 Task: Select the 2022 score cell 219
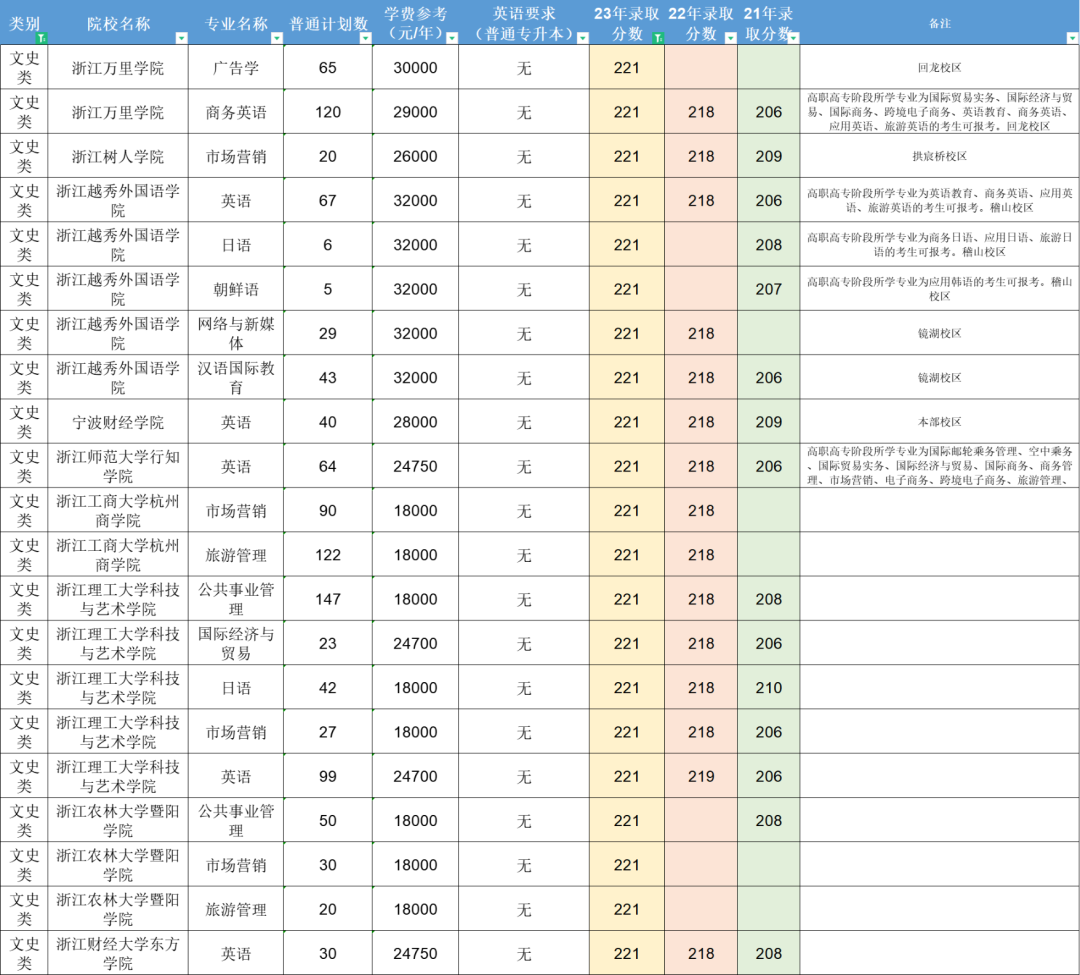[701, 776]
